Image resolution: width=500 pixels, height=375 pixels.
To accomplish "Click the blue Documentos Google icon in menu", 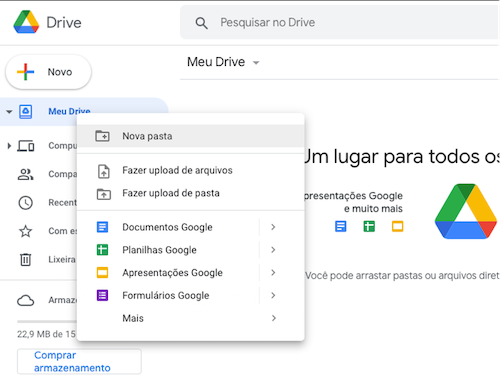I will (102, 227).
